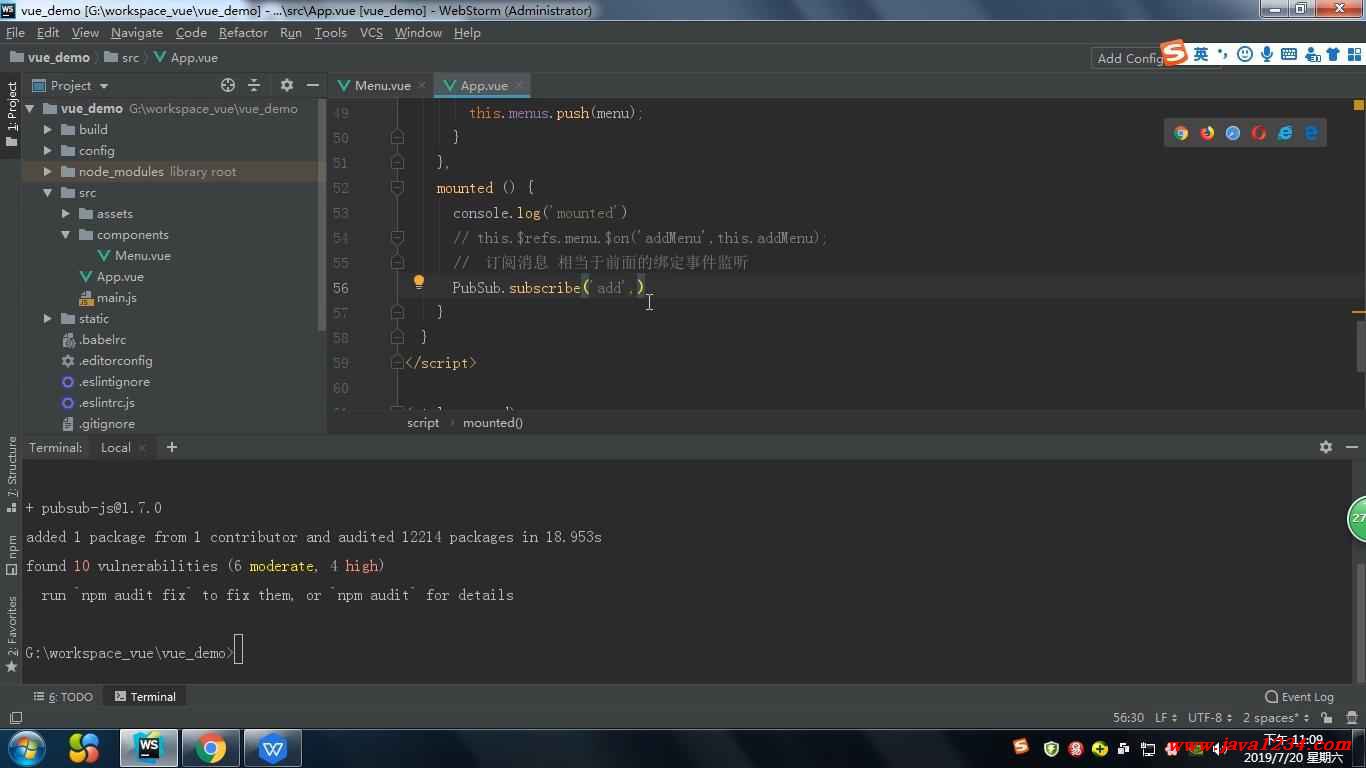The height and width of the screenshot is (768, 1366).
Task: Open Edge browser preview in editor
Action: coord(1311,133)
